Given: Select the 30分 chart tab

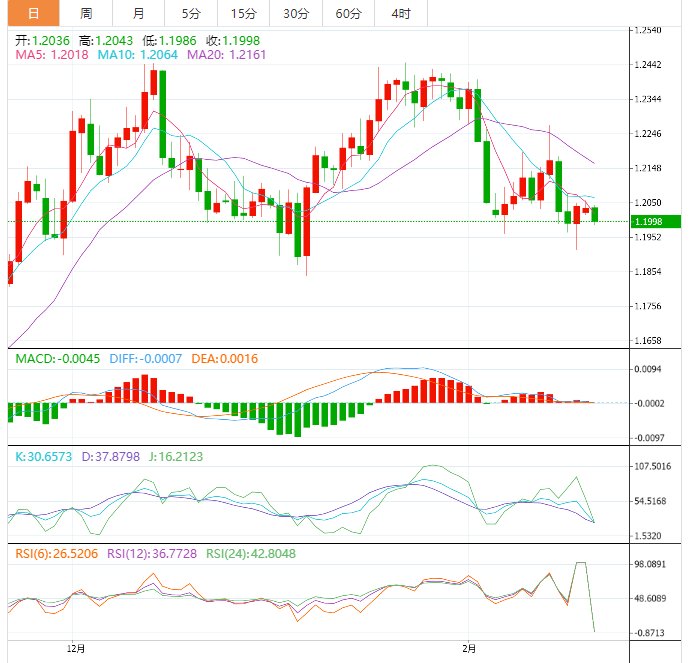Looking at the screenshot, I should [x=296, y=13].
